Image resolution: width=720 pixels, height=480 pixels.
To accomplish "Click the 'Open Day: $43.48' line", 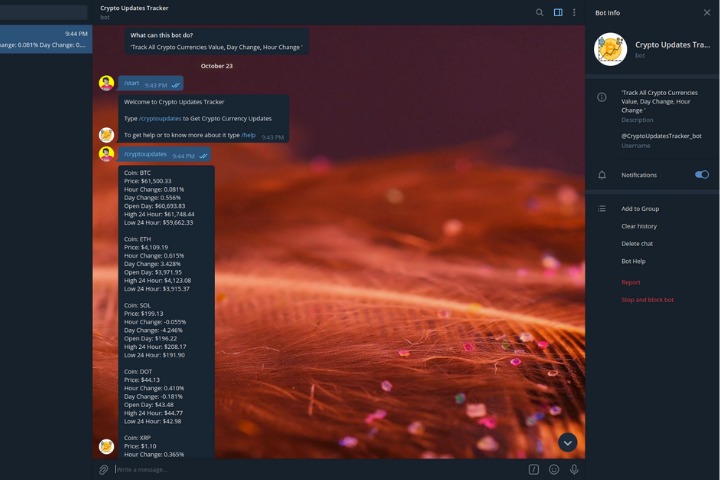I will point(149,405).
